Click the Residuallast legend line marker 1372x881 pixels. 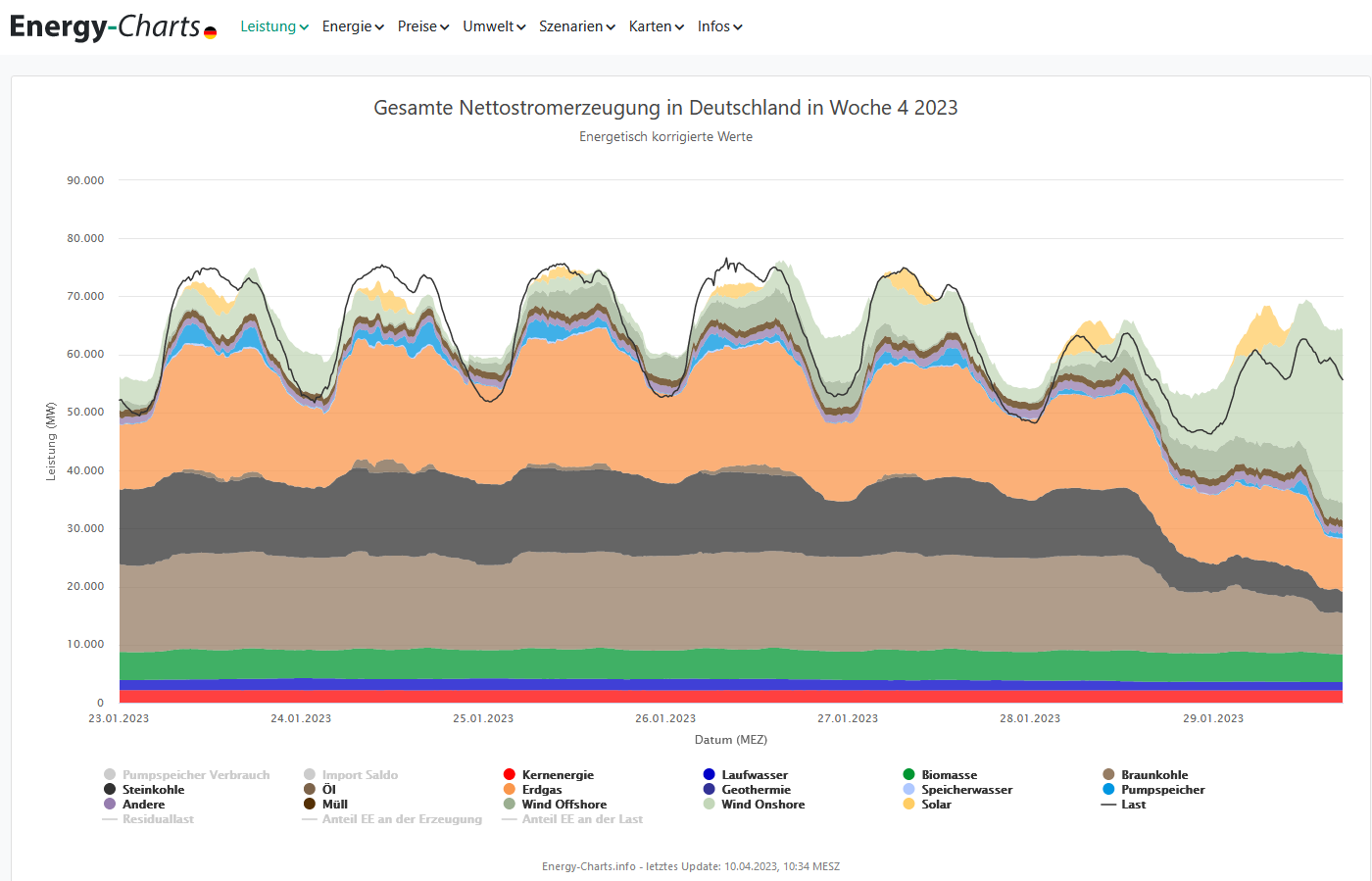pyautogui.click(x=110, y=819)
